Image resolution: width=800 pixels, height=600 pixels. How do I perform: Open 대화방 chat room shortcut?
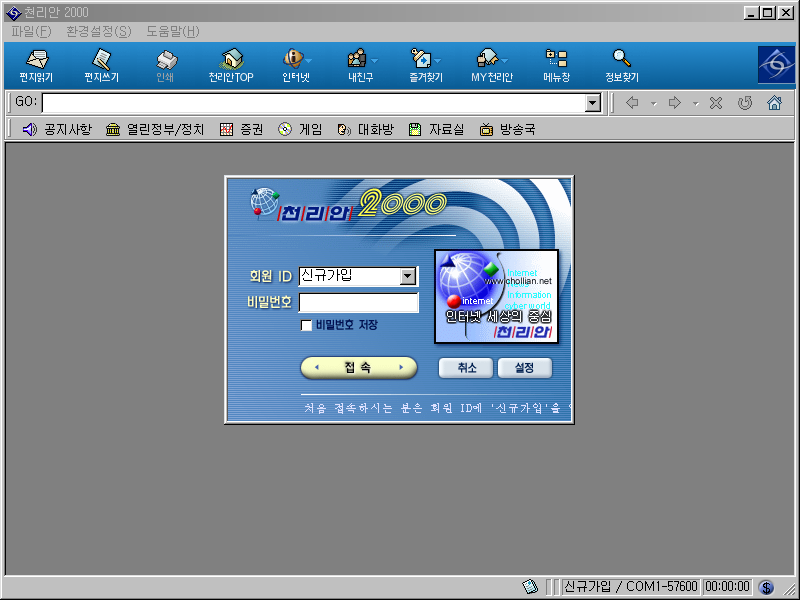pos(365,130)
